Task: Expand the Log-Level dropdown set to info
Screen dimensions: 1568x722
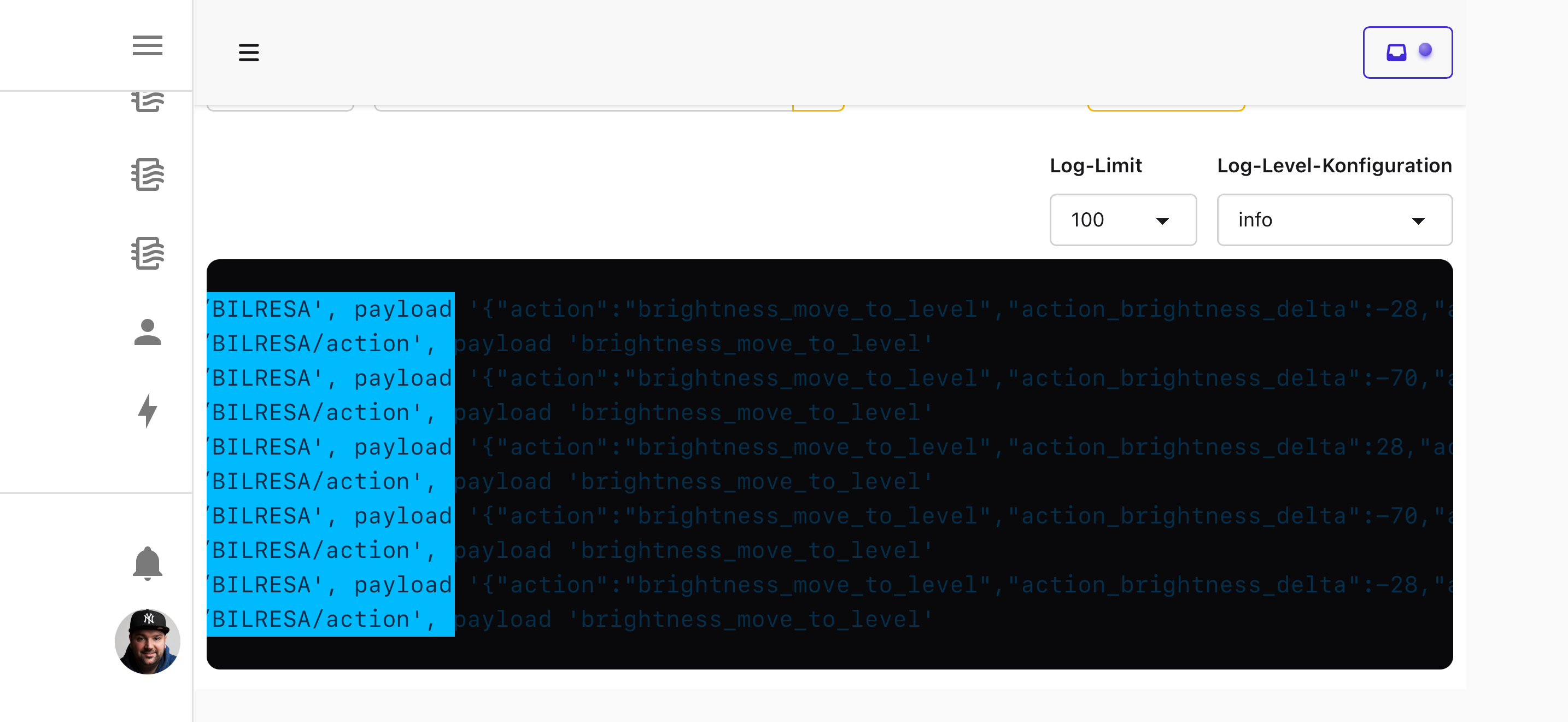Action: tap(1333, 220)
